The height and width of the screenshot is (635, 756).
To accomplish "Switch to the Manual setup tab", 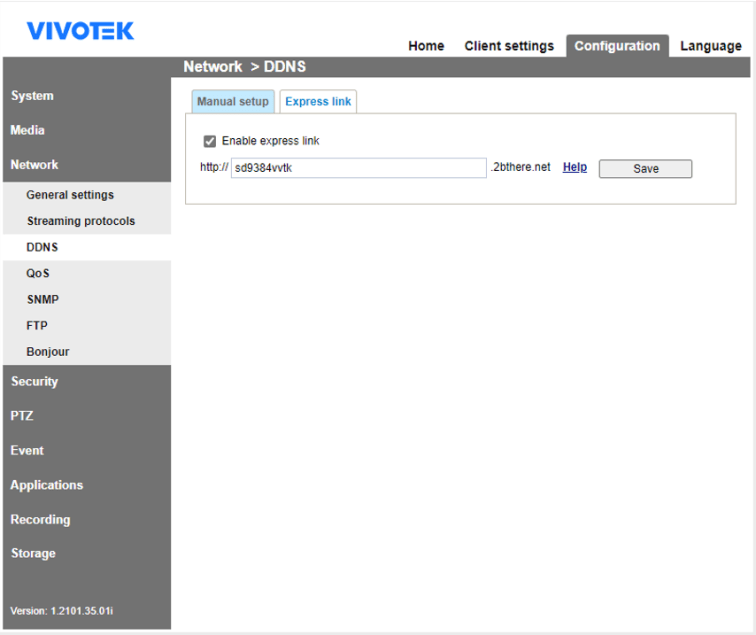I will (x=233, y=102).
